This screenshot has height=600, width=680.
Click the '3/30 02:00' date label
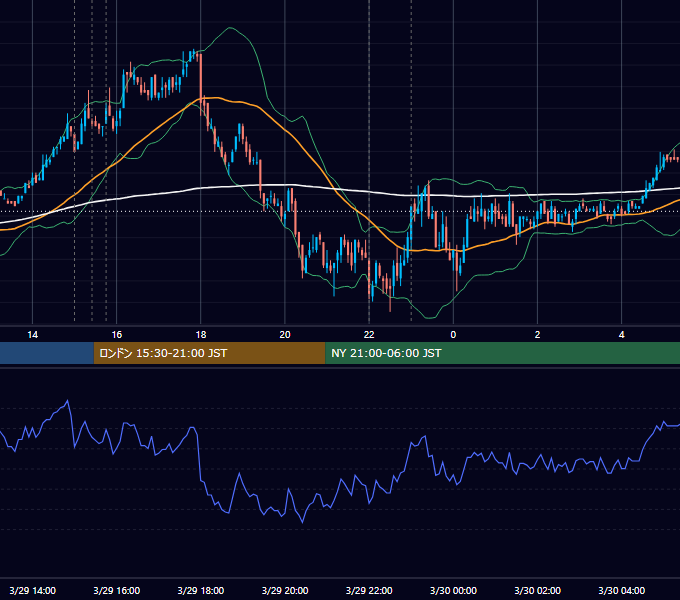[x=537, y=590]
